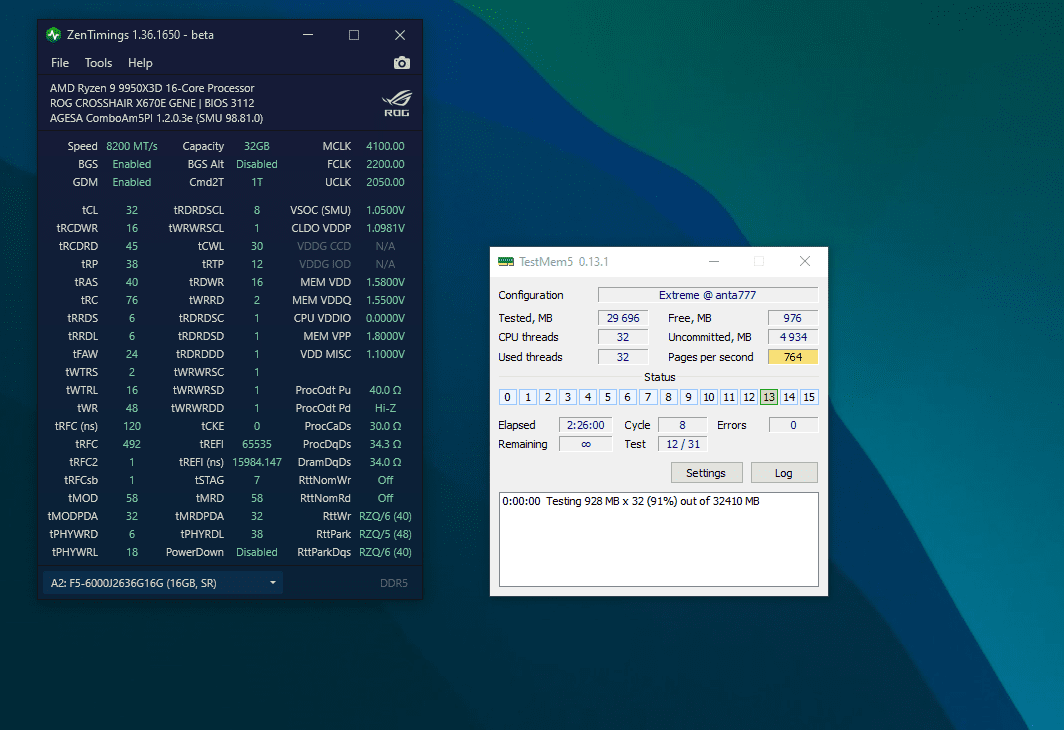Screen dimensions: 1064x730
Task: Click the FCLK value 2200.00
Action: pos(385,164)
